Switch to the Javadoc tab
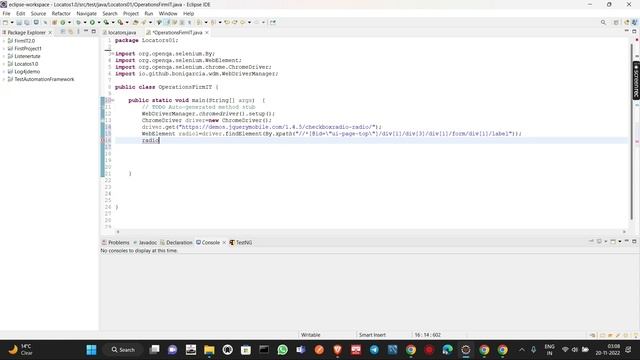Image resolution: width=640 pixels, height=360 pixels. [145, 242]
